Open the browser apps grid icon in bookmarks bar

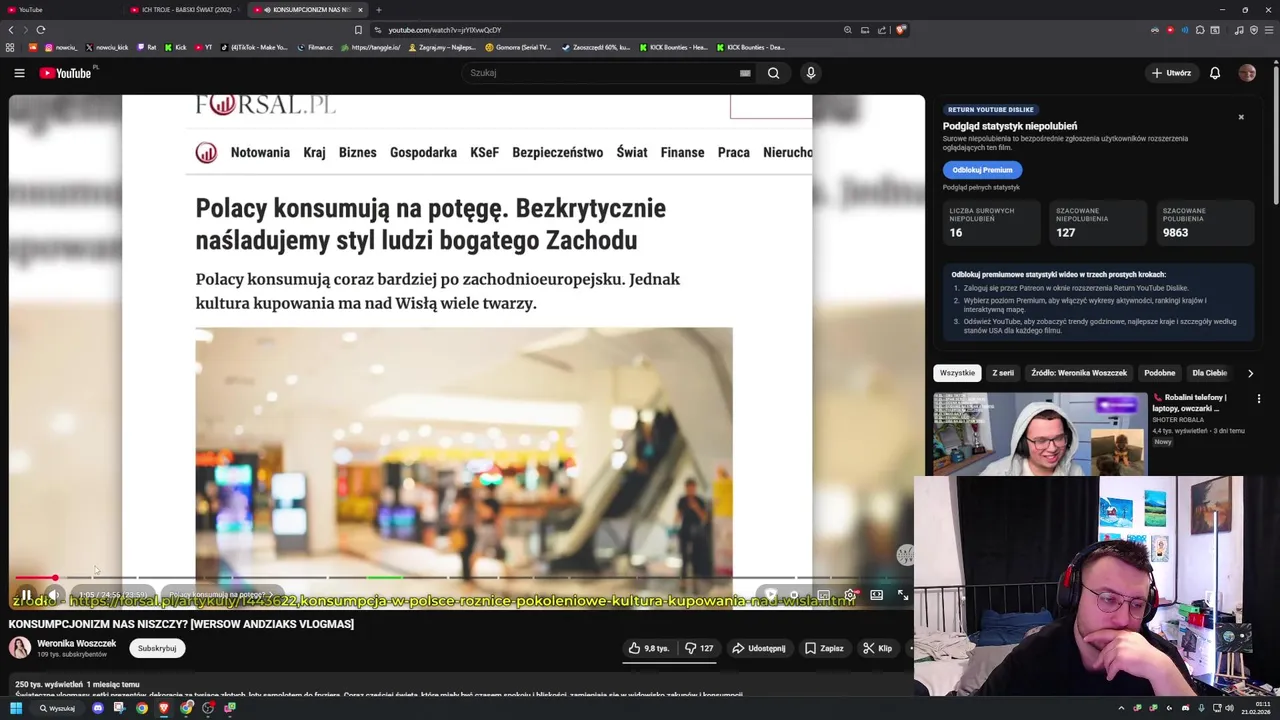tap(10, 47)
